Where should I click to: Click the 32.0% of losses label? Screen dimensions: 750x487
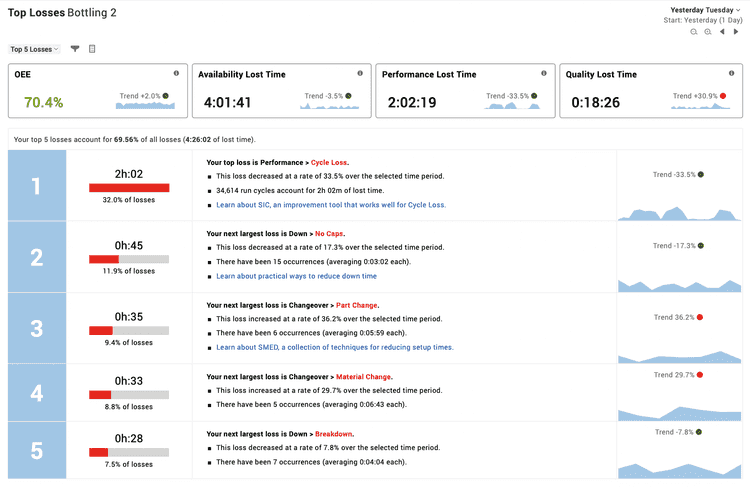(x=129, y=200)
